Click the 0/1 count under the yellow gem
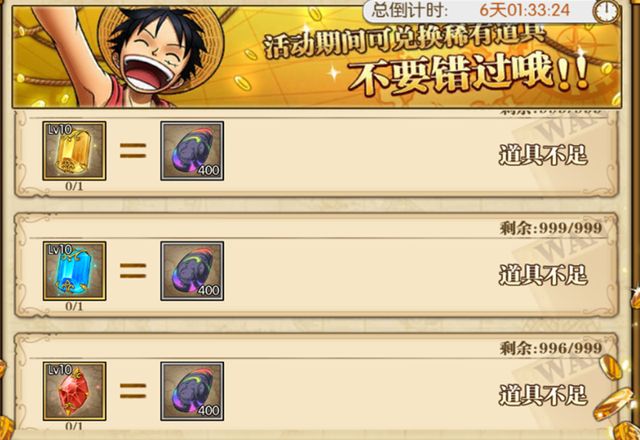This screenshot has width=640, height=440. coord(74,187)
